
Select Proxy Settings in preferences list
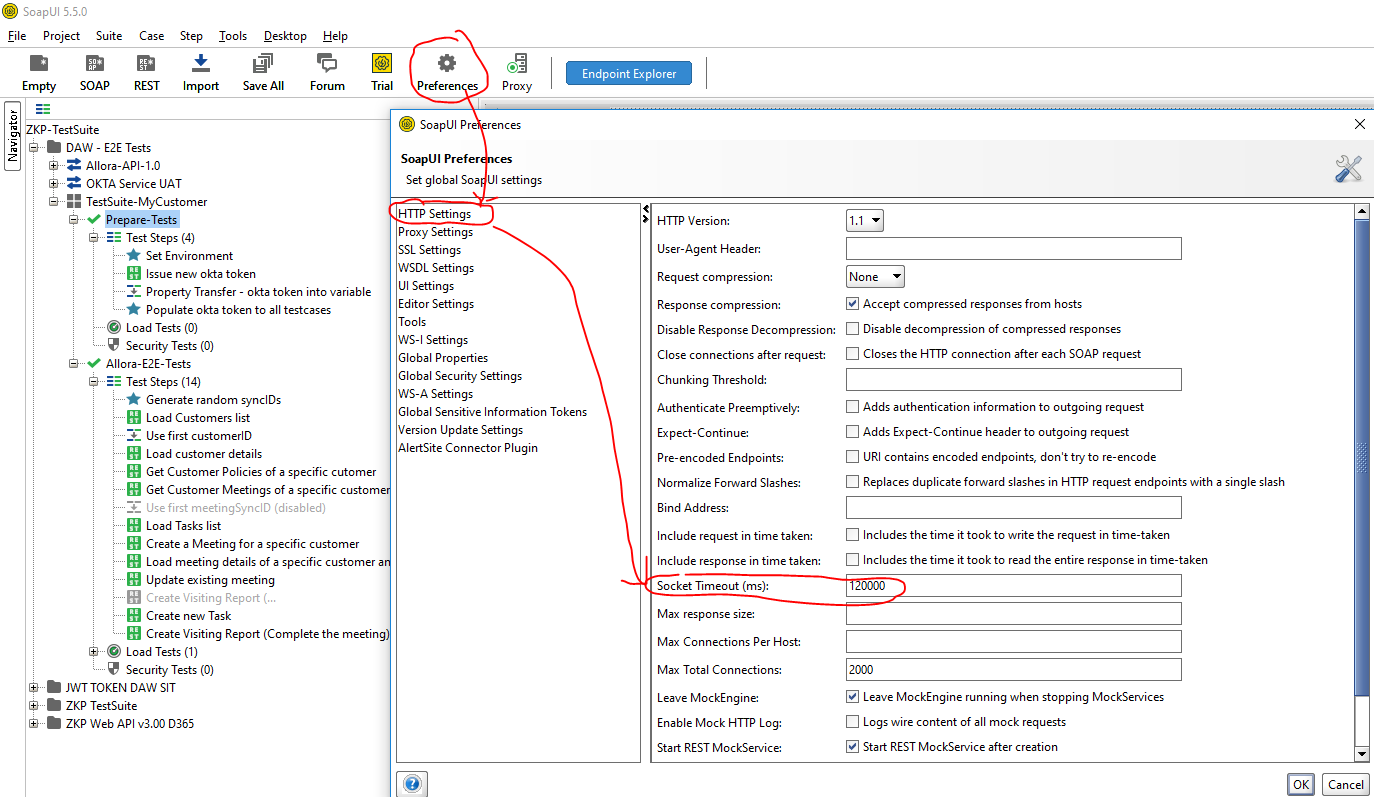[x=436, y=232]
